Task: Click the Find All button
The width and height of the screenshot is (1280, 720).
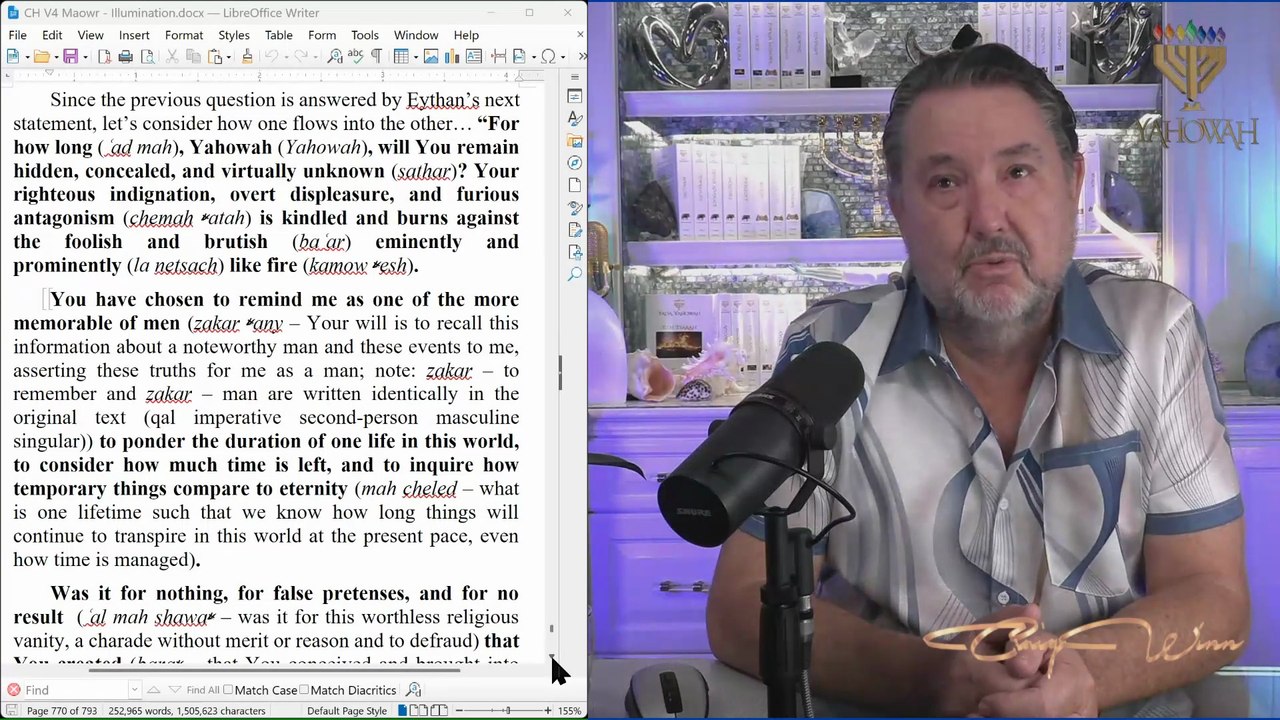Action: point(202,690)
